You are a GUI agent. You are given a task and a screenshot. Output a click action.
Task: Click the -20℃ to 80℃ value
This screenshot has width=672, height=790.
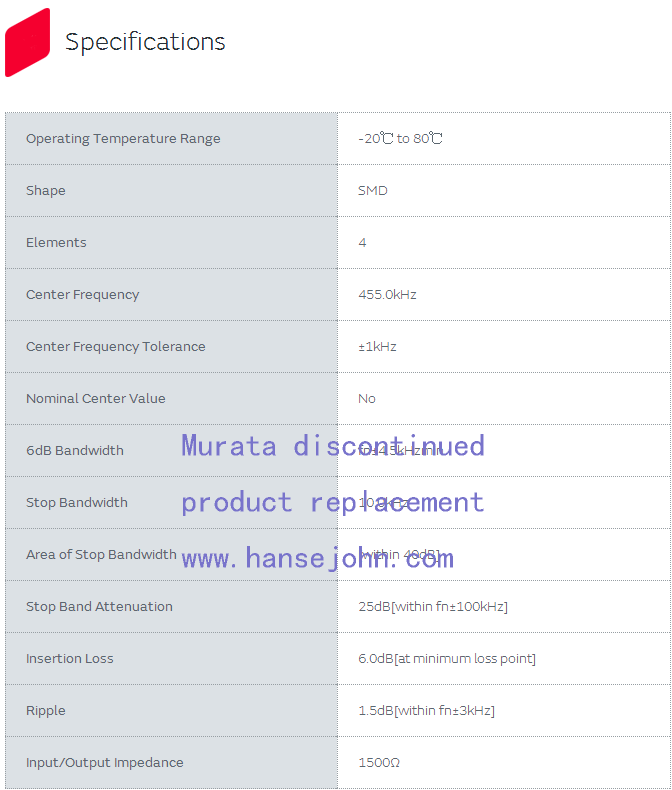coord(400,139)
